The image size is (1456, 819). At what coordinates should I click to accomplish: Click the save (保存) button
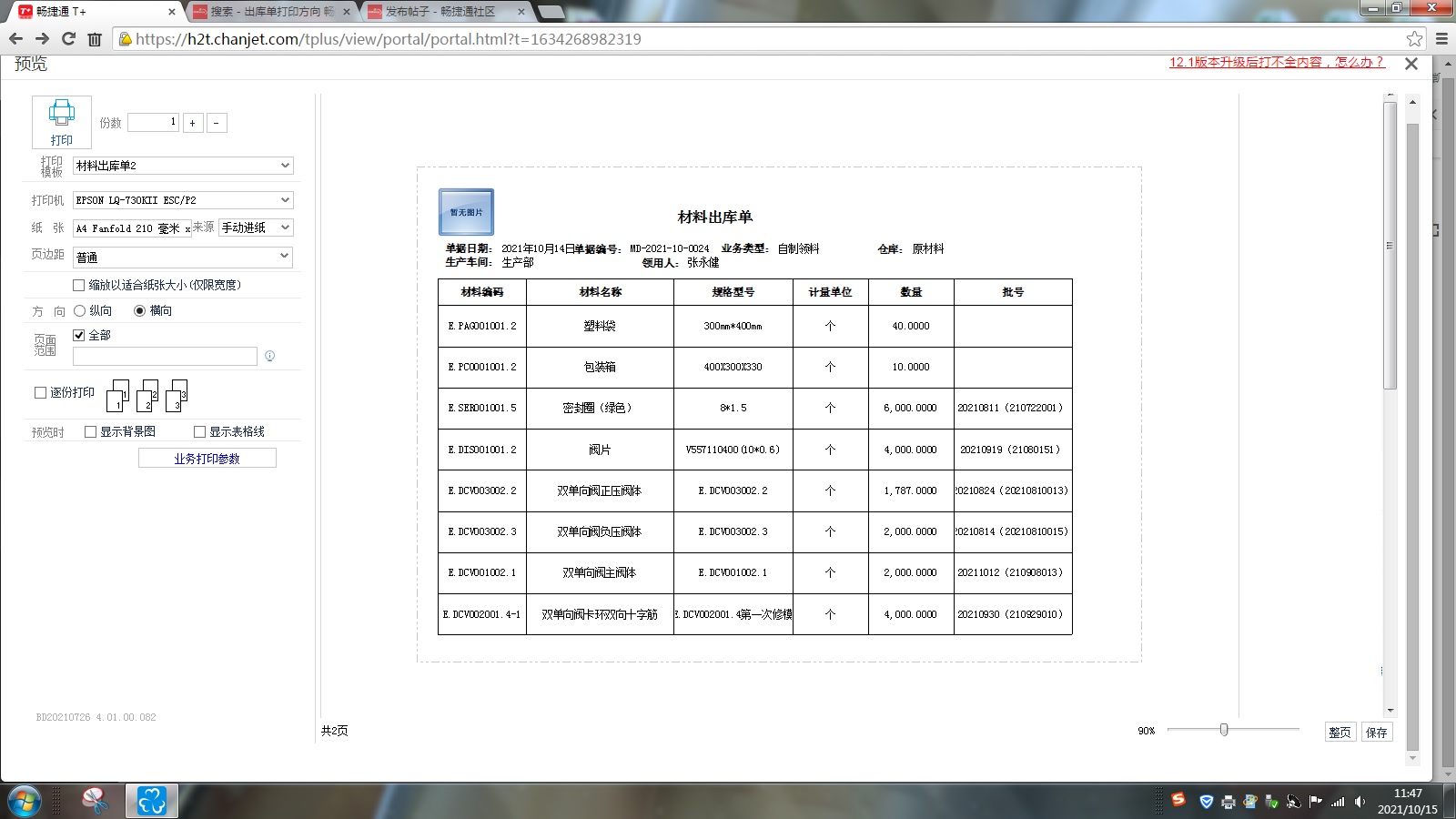[x=1377, y=732]
